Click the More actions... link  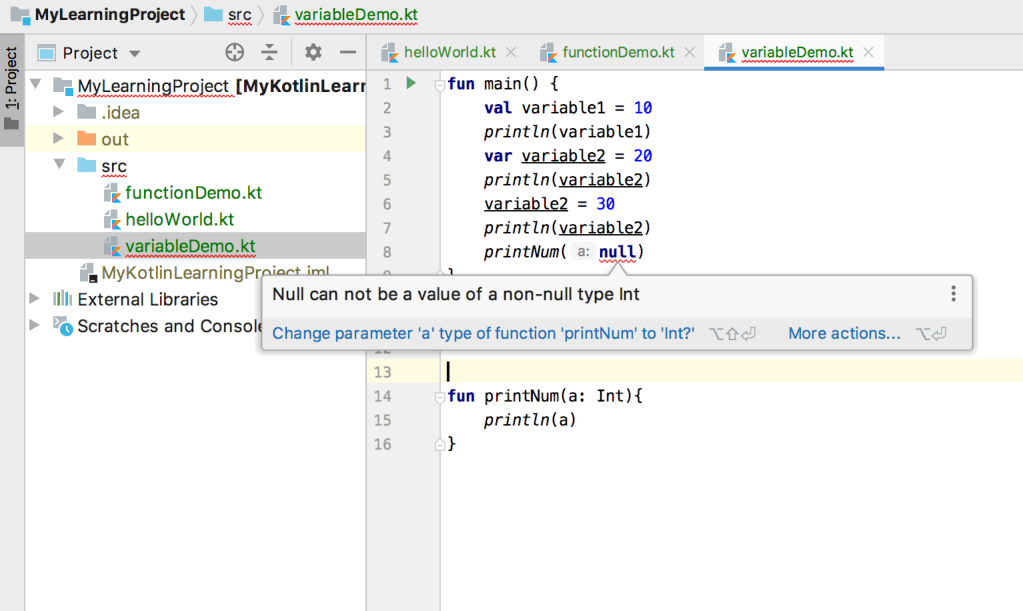844,333
